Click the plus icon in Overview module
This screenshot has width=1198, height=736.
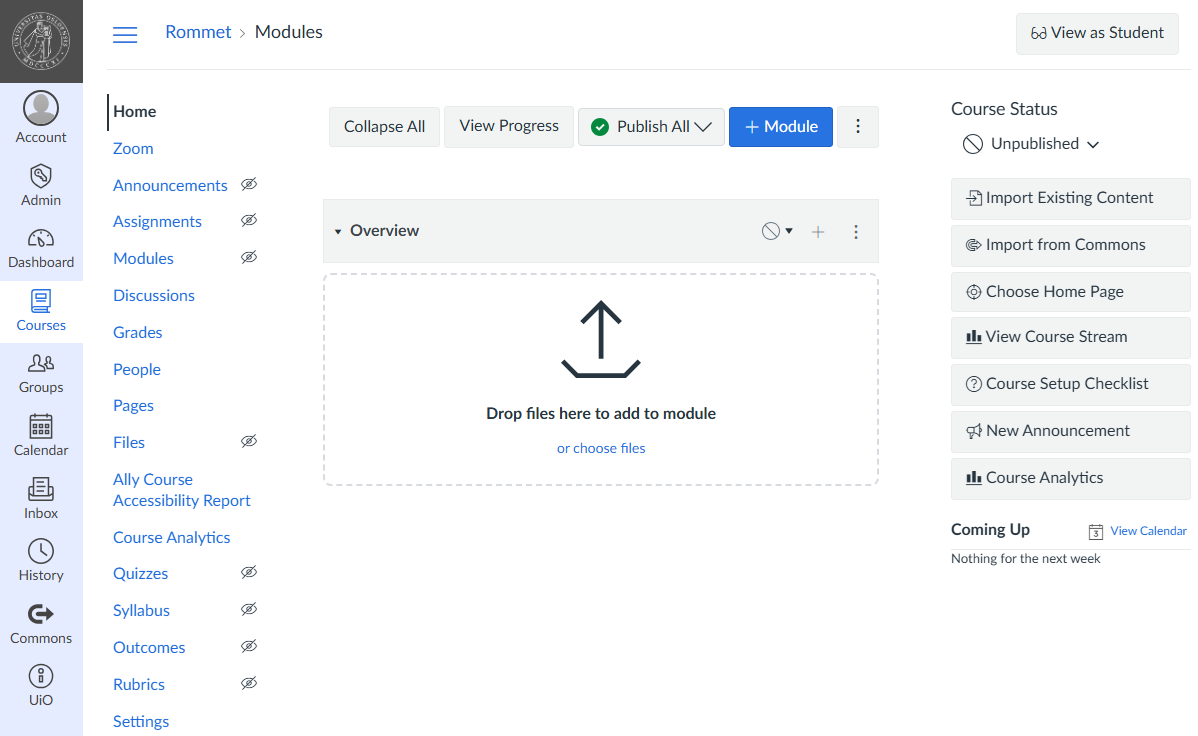tap(818, 232)
